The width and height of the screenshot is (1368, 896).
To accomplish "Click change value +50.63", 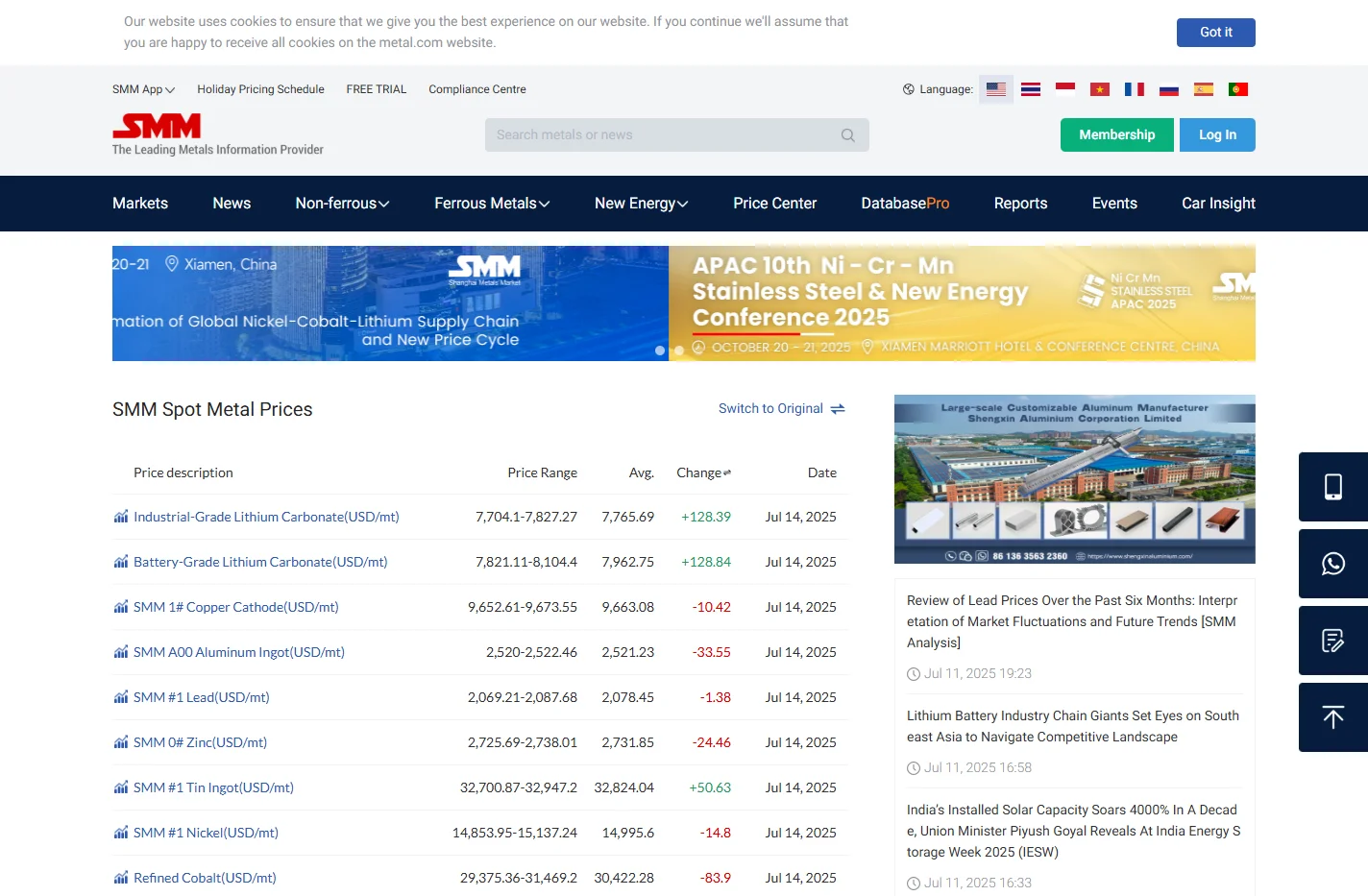I will (710, 787).
